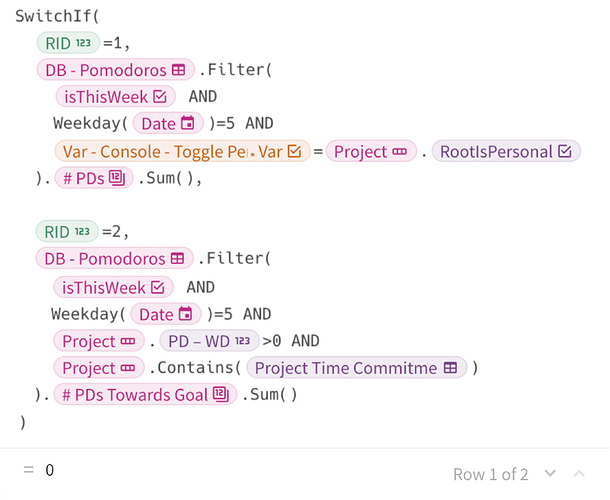Go to next row with down chevron
The image size is (610, 500).
[550, 474]
